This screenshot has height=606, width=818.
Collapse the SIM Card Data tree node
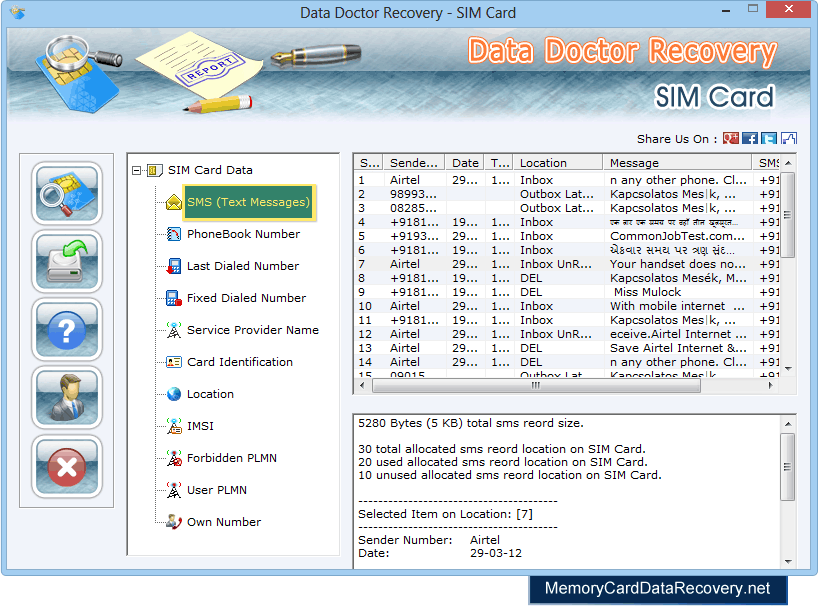point(136,171)
